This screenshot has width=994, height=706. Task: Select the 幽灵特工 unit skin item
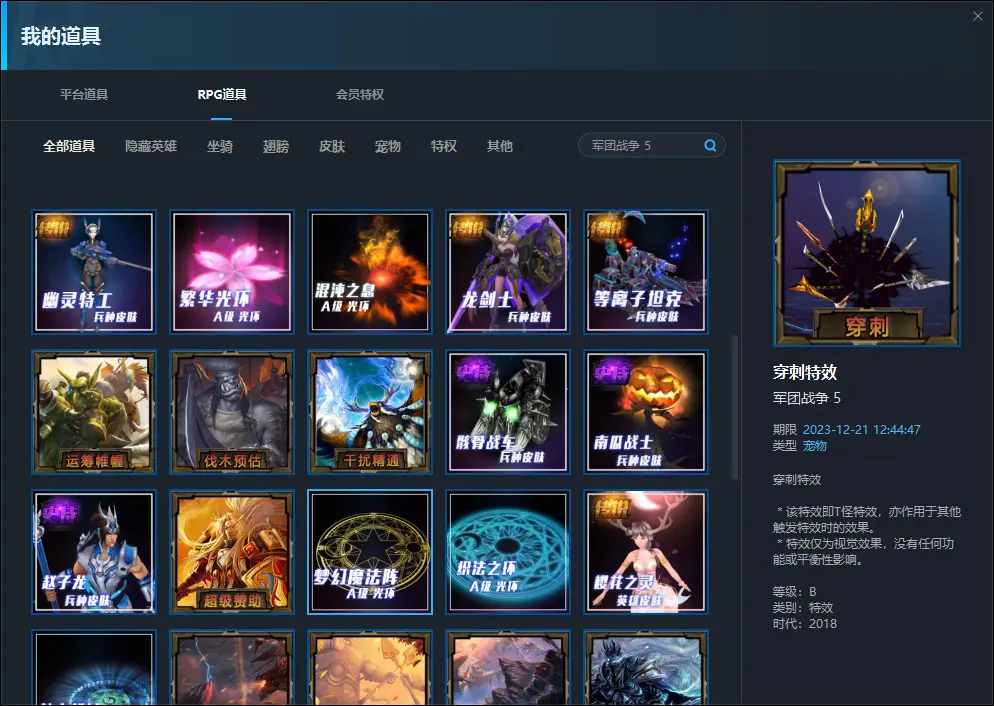pyautogui.click(x=94, y=272)
